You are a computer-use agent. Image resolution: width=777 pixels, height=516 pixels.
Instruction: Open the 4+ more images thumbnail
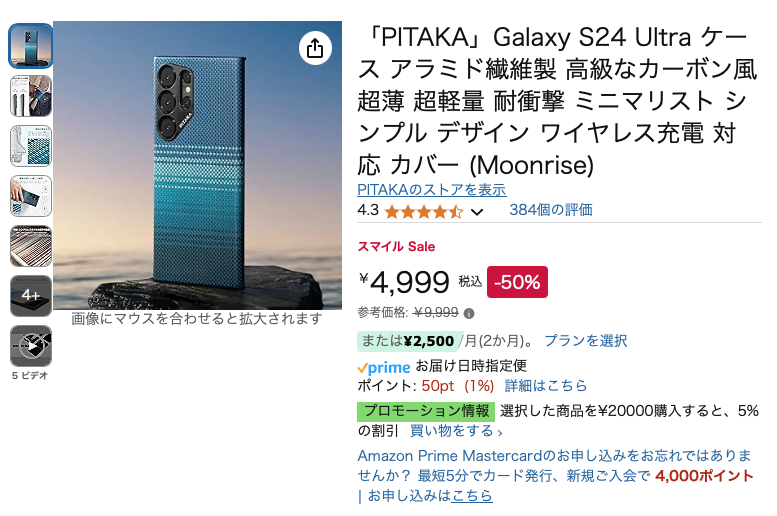pos(31,296)
